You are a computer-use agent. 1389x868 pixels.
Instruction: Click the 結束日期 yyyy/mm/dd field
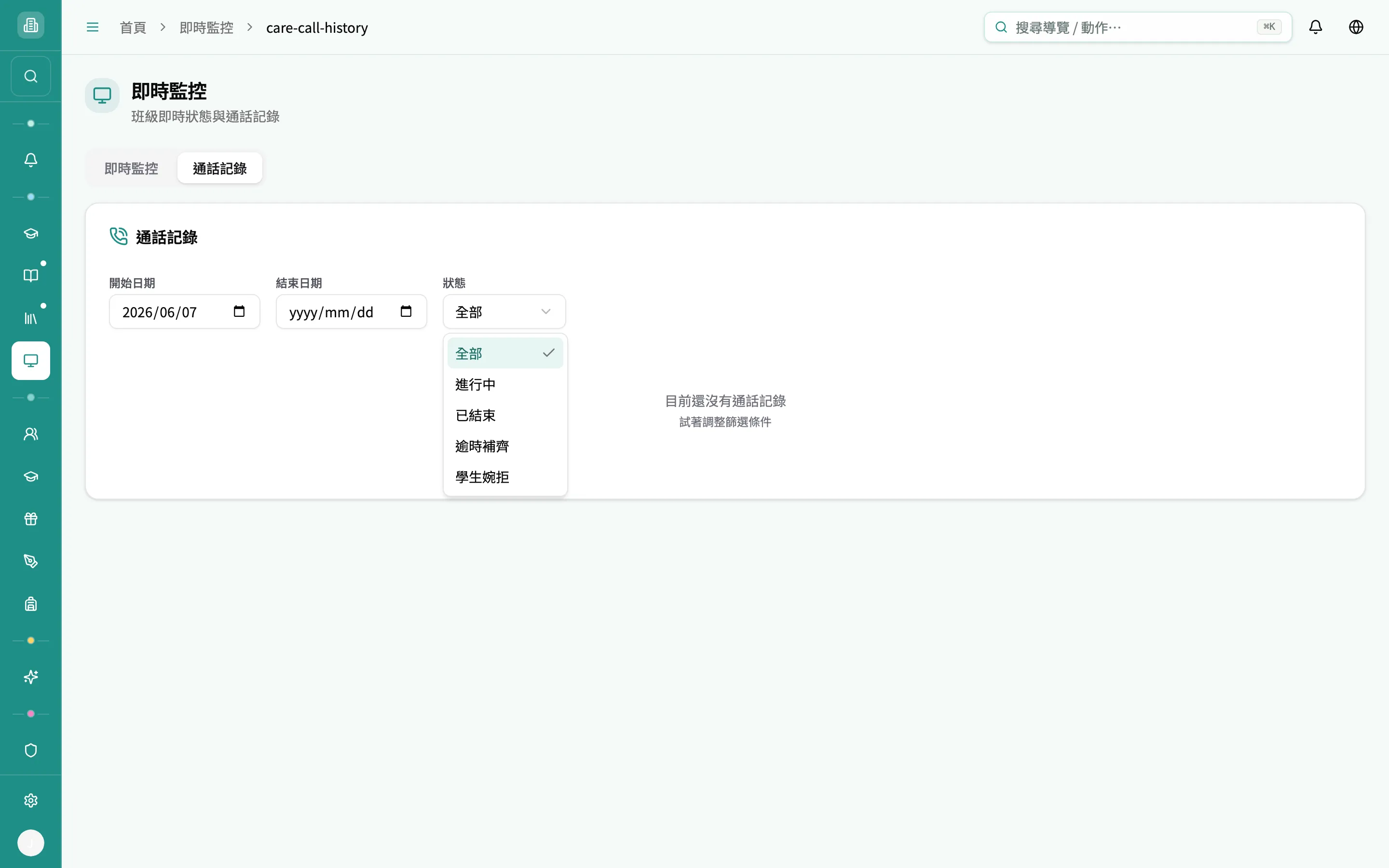(x=351, y=312)
